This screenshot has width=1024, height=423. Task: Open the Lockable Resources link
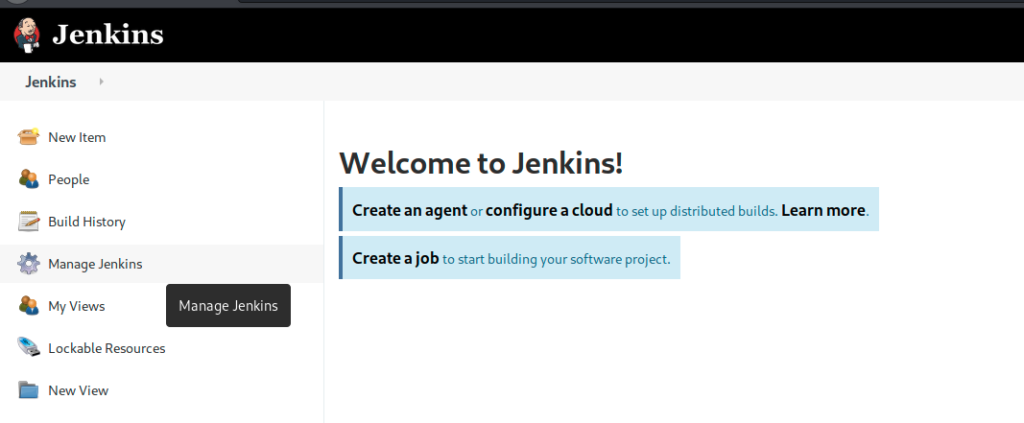[x=106, y=349]
